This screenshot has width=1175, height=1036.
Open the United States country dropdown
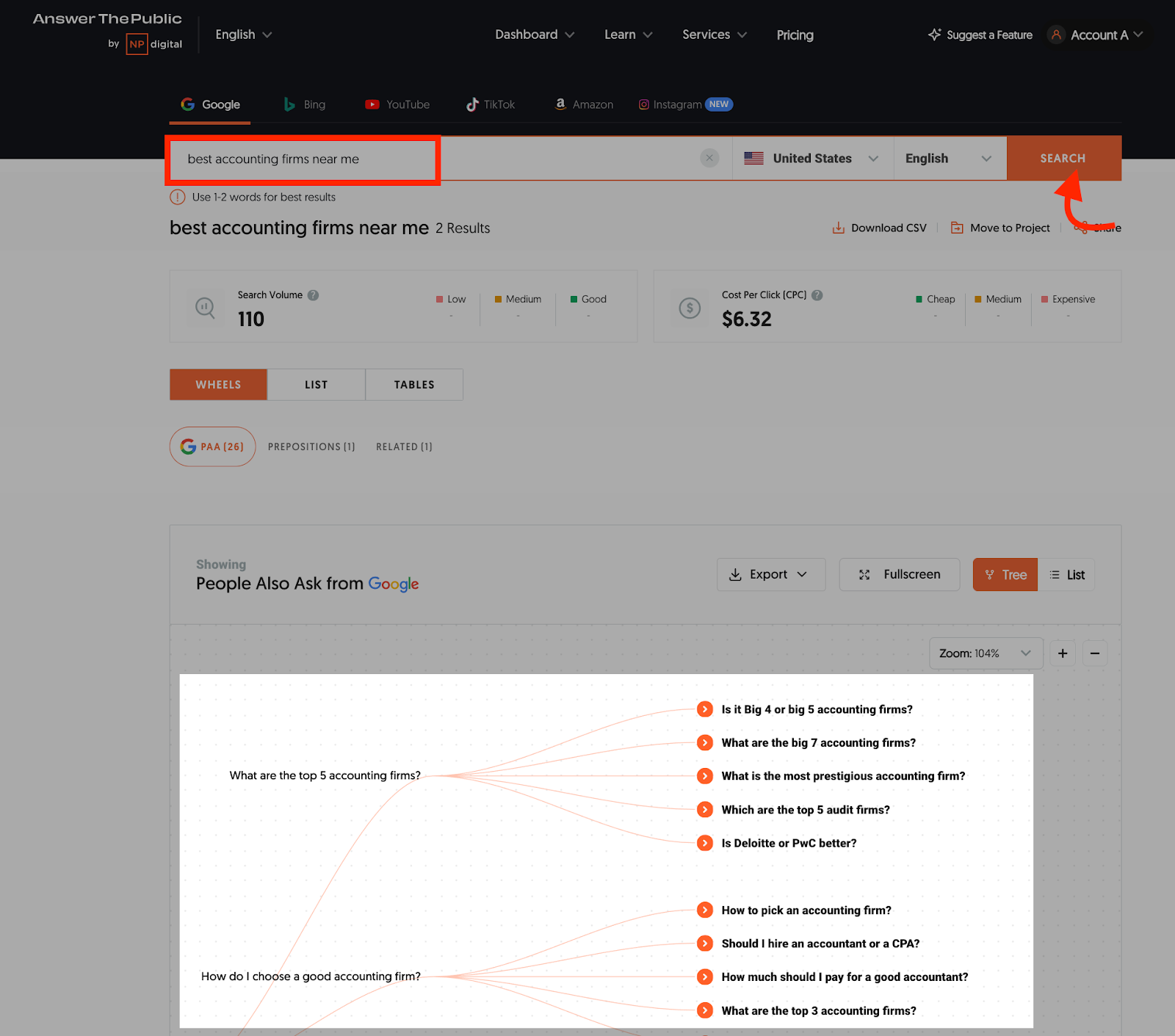[812, 159]
